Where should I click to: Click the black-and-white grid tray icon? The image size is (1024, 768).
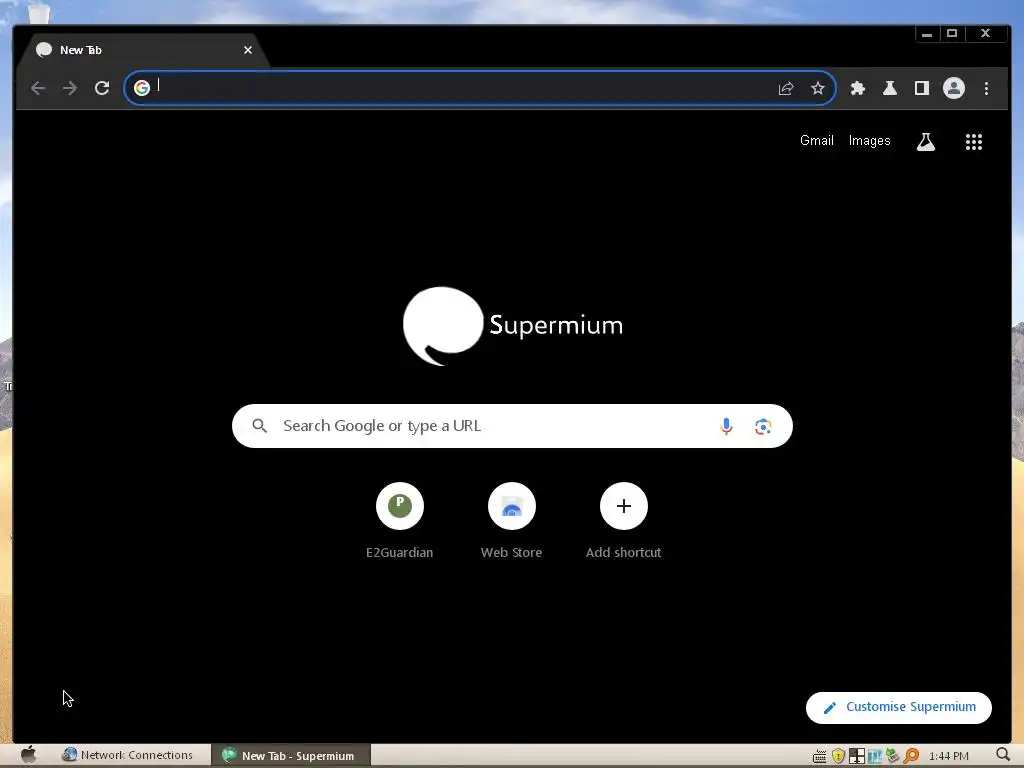(857, 756)
